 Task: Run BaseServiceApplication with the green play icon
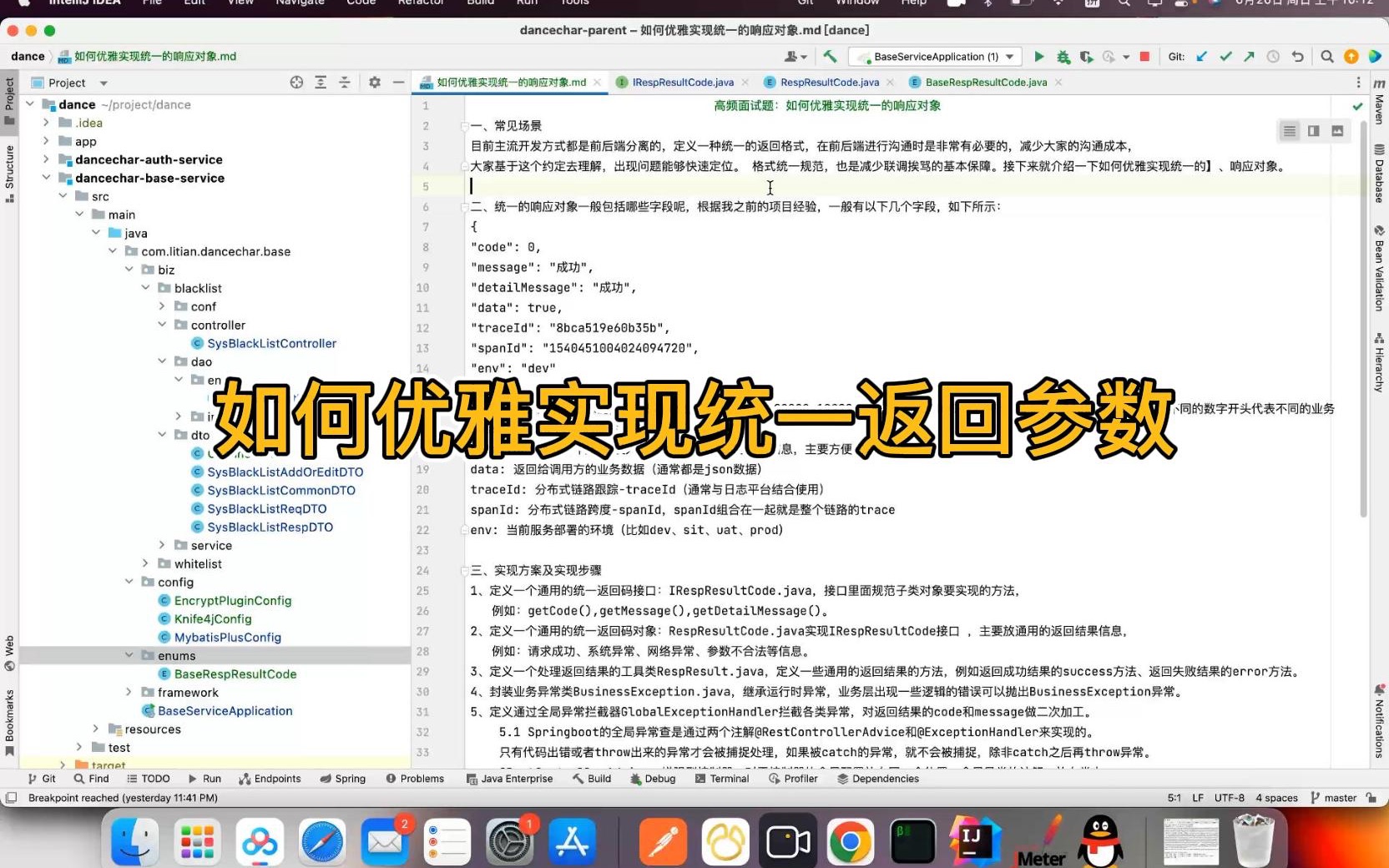coord(1039,57)
